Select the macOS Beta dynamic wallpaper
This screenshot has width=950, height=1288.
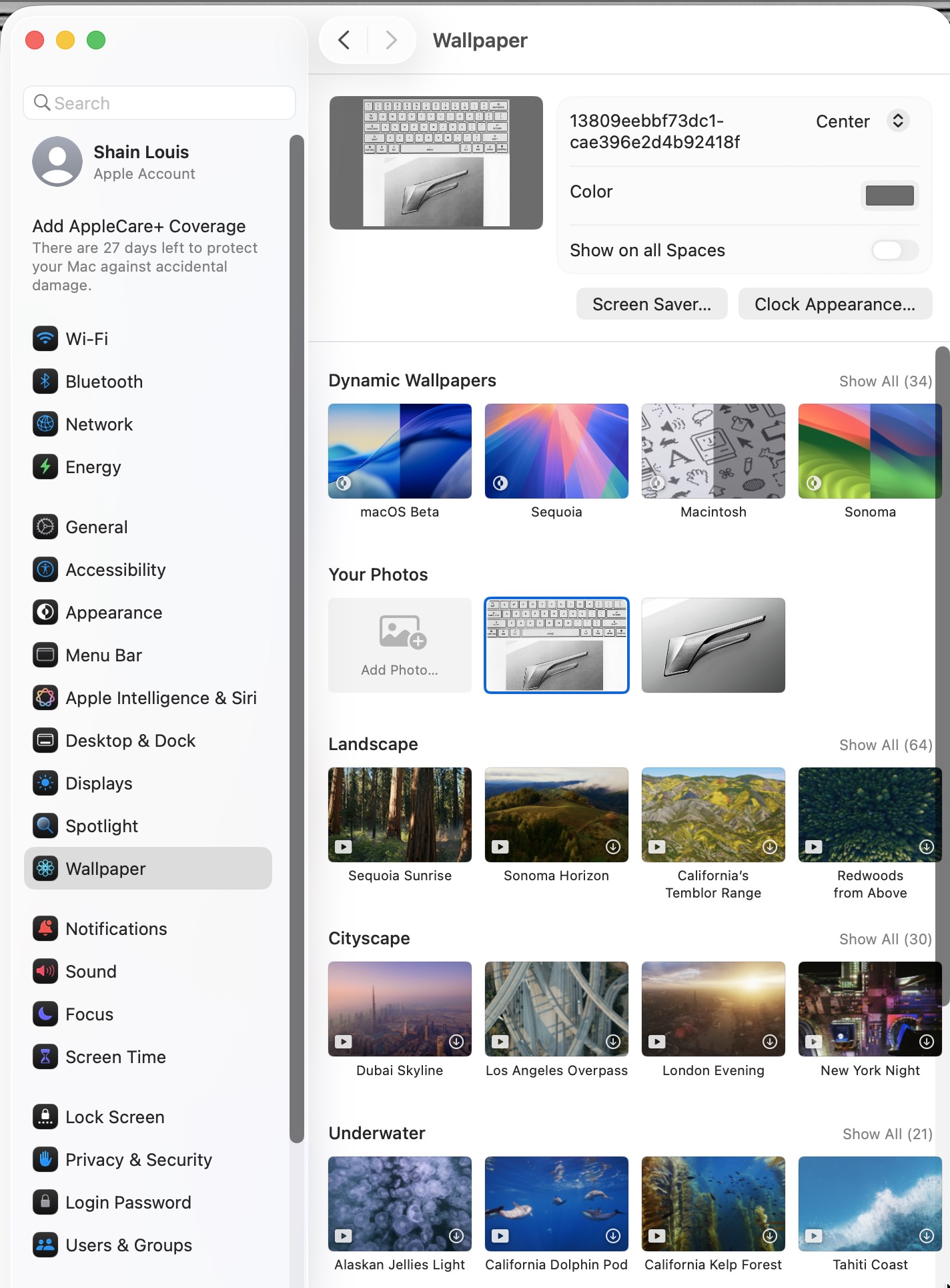point(400,451)
